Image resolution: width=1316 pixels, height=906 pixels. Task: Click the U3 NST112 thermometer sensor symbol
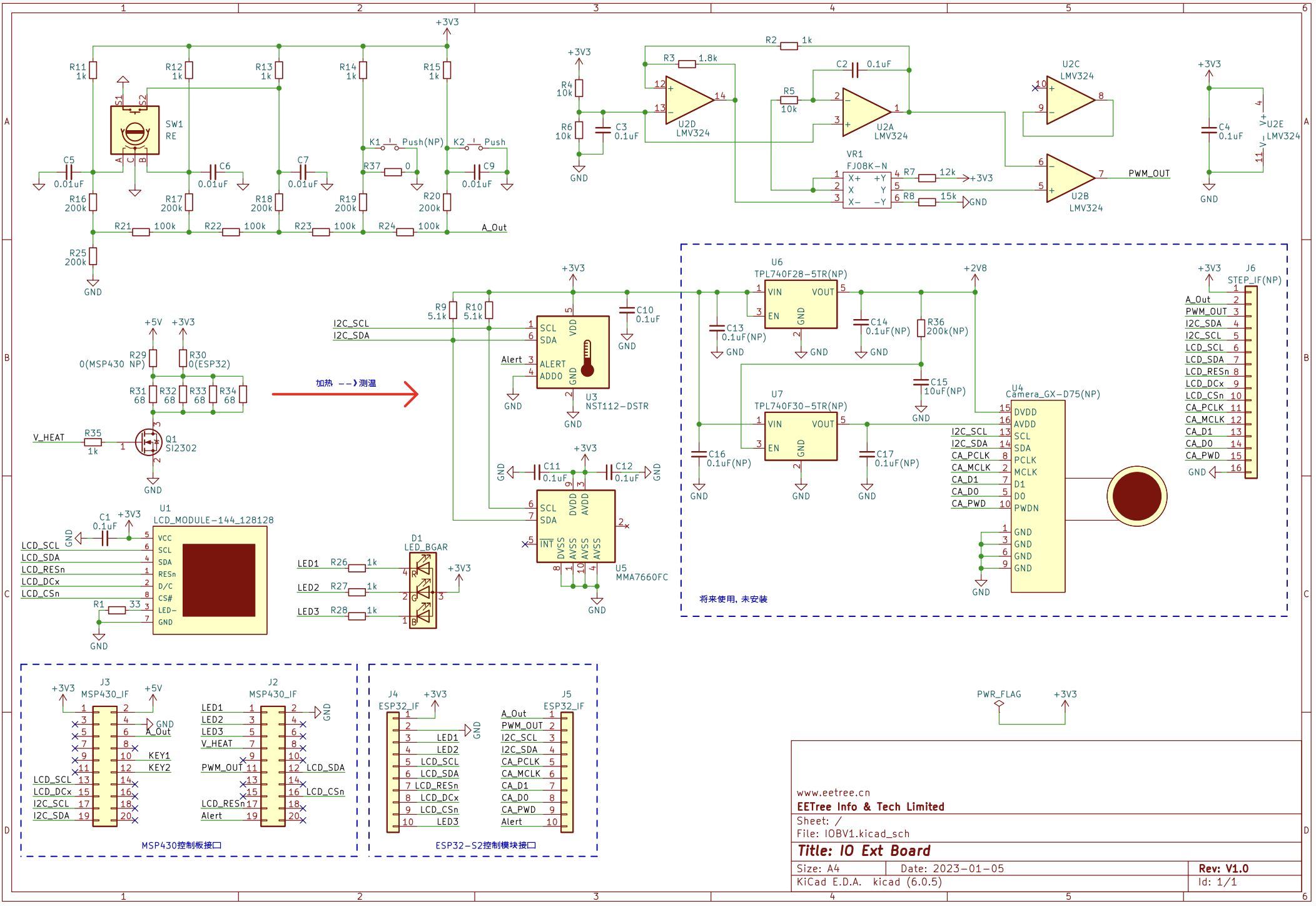coord(572,352)
